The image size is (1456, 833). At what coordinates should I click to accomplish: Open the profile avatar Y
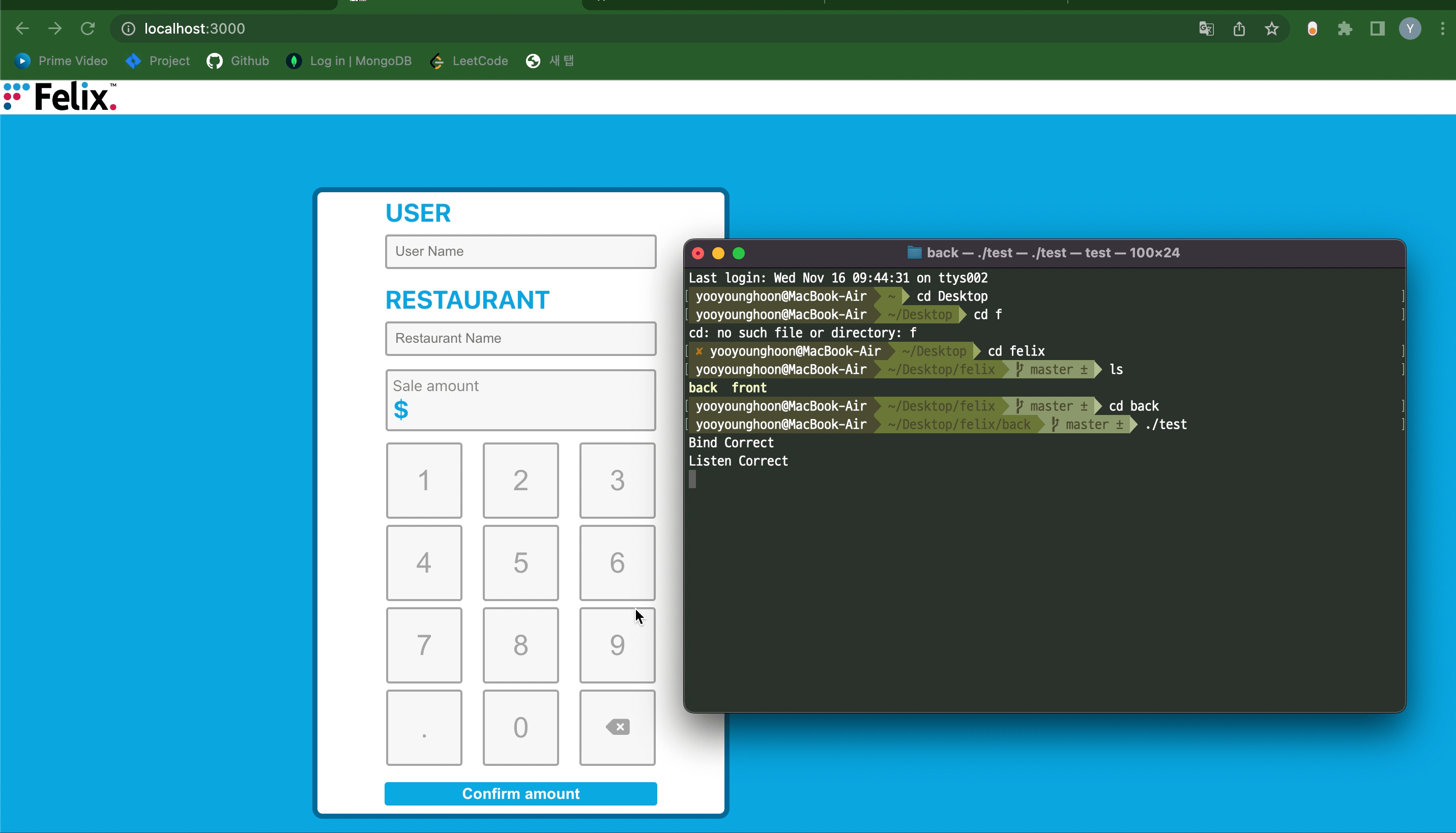point(1410,28)
